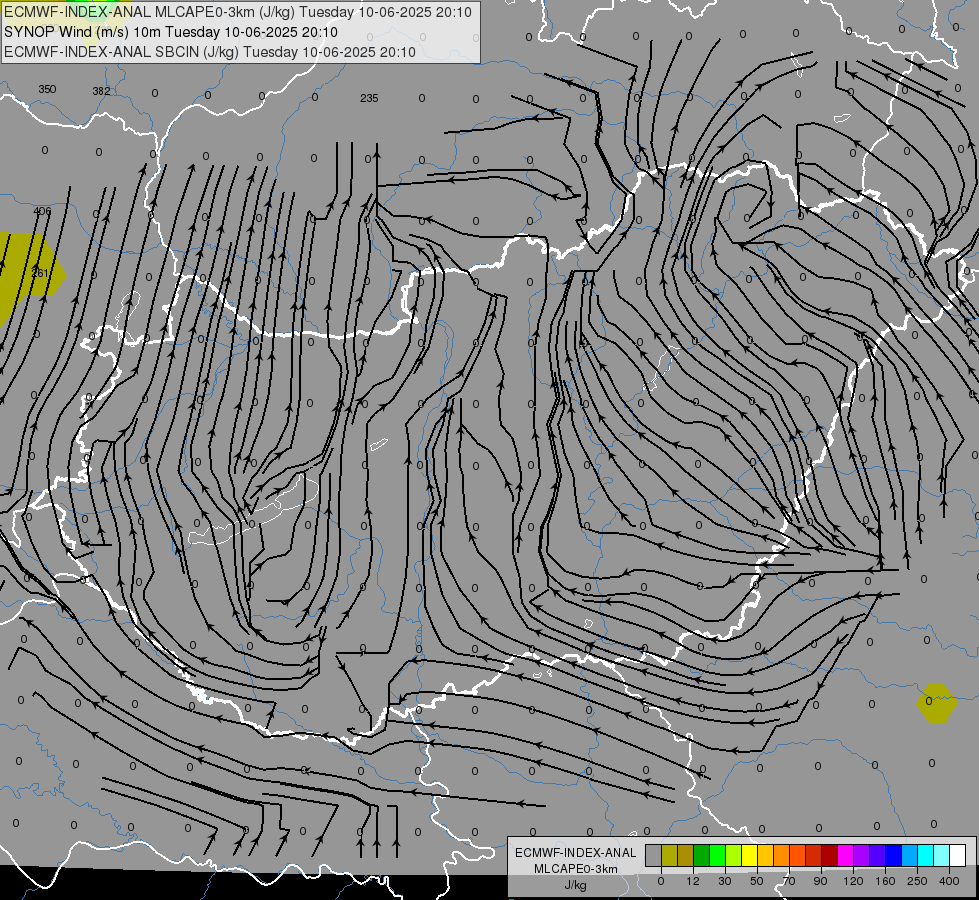This screenshot has width=979, height=900.
Task: Click the bright green legend swatch
Action: [x=717, y=855]
